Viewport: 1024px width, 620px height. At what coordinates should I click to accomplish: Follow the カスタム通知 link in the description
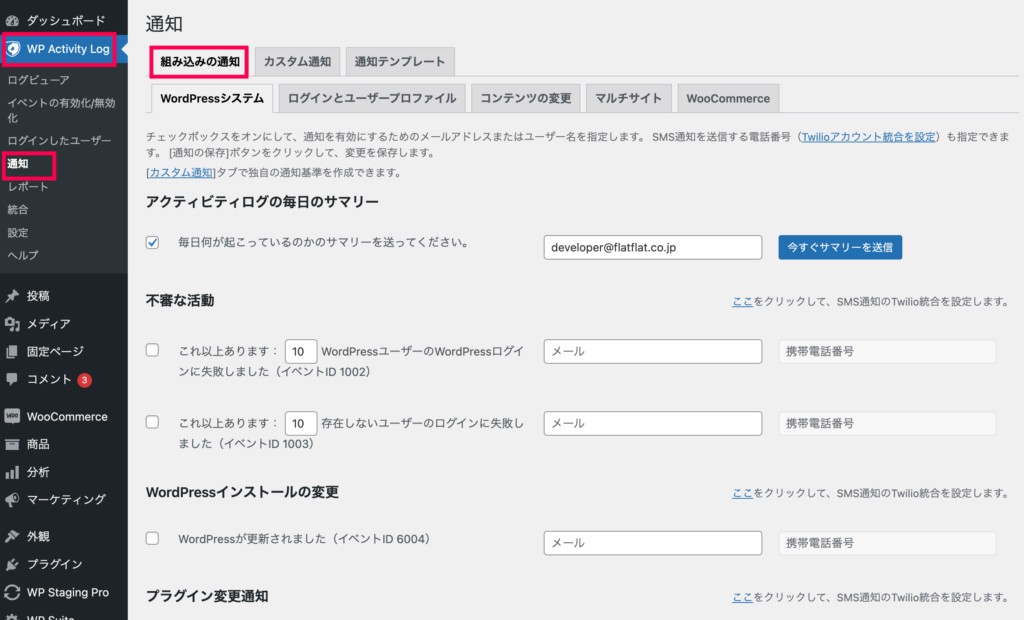[x=181, y=172]
